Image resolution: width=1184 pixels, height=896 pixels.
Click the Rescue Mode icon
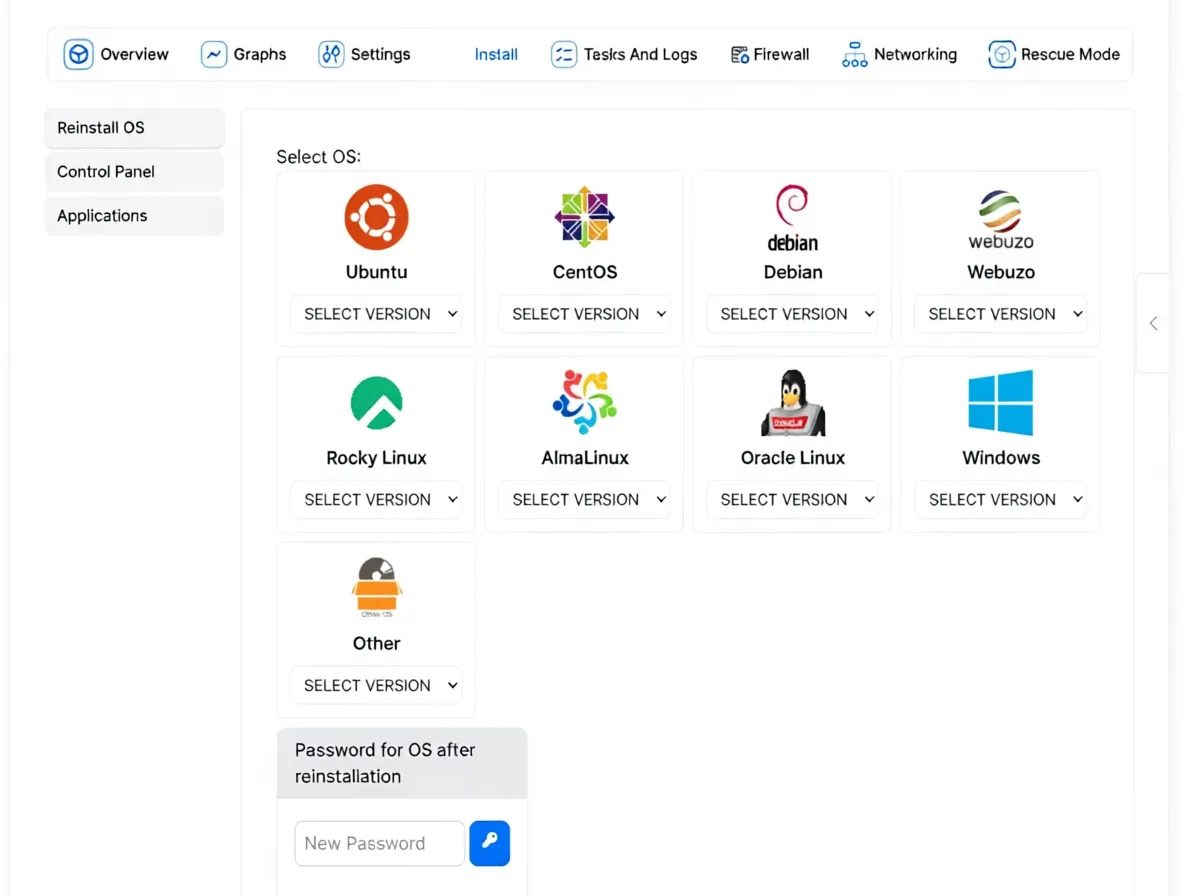point(1001,54)
